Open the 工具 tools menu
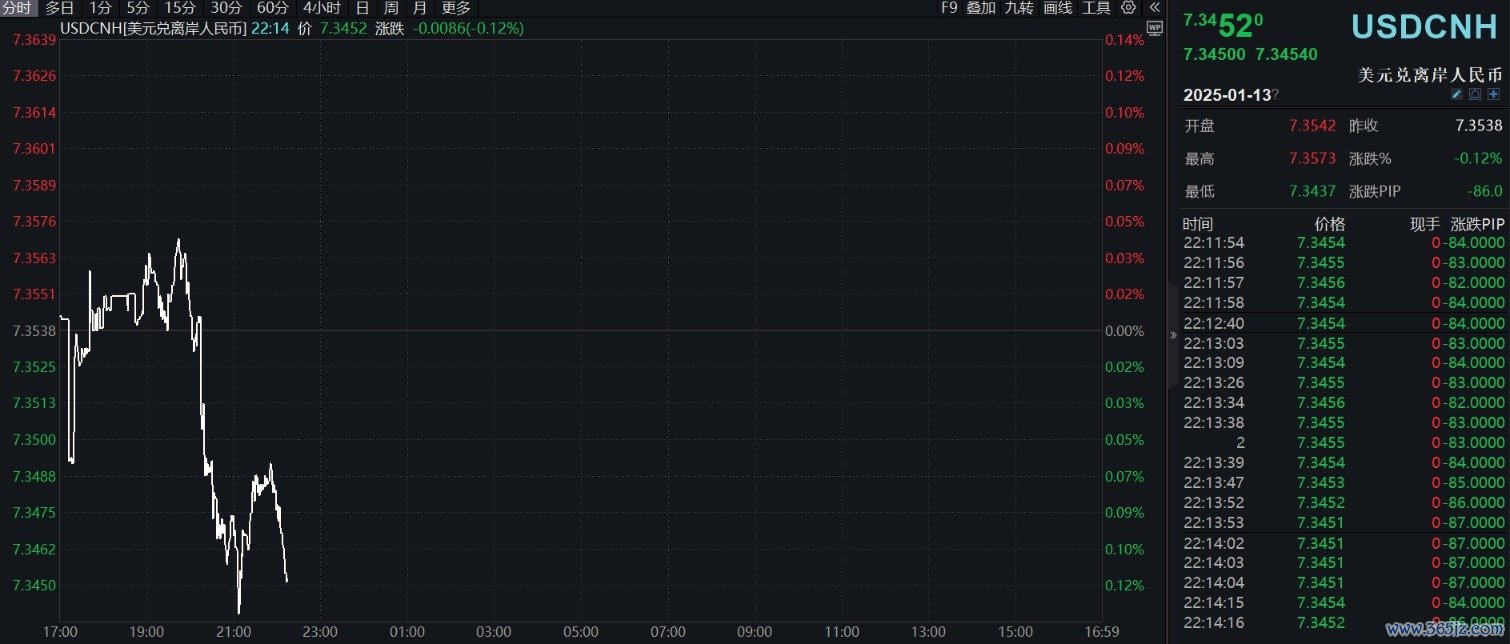 (1096, 8)
